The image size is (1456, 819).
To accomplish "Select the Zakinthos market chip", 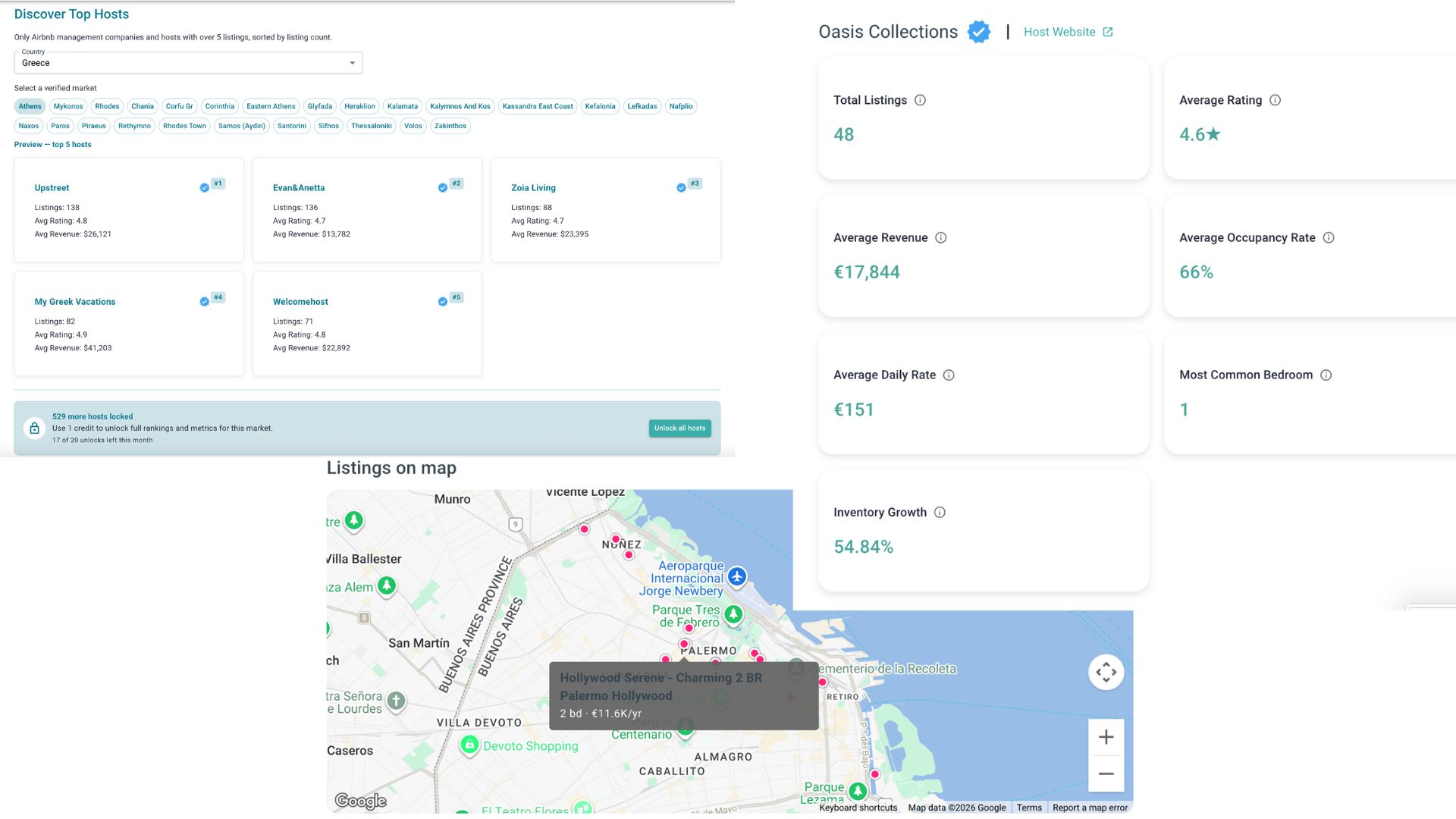I will (x=450, y=126).
